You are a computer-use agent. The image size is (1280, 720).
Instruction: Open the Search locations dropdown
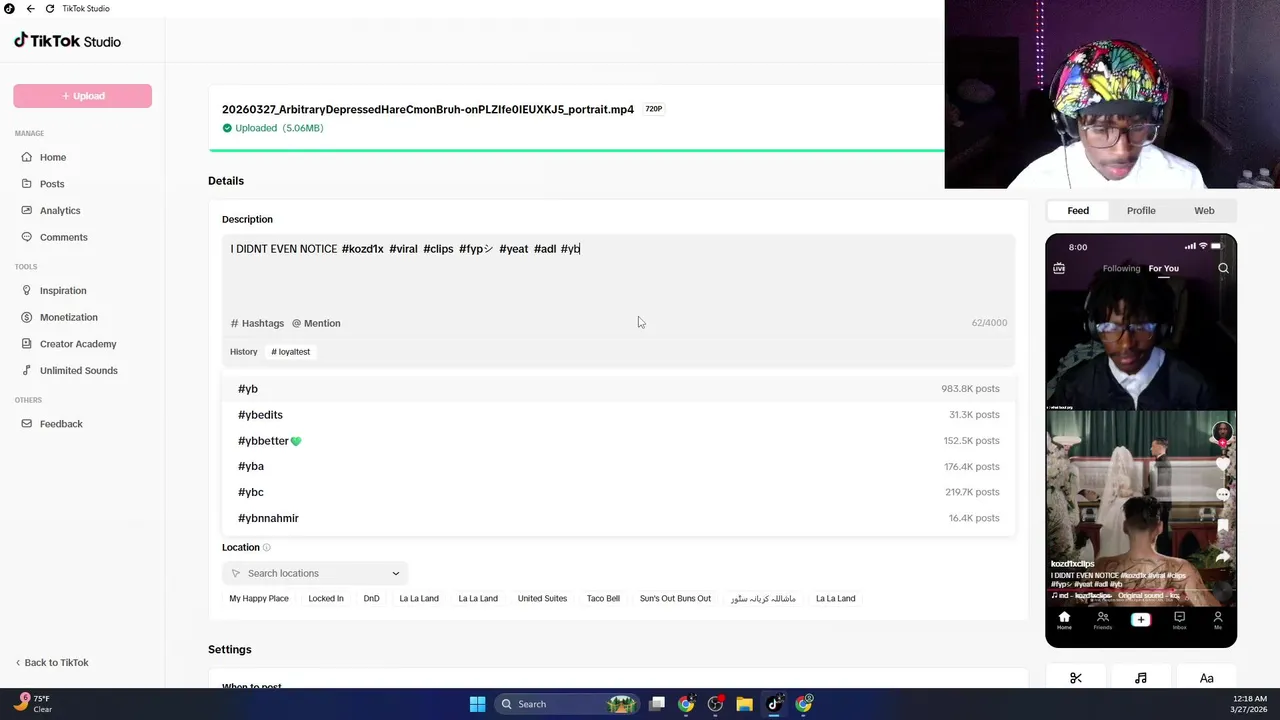coord(315,573)
